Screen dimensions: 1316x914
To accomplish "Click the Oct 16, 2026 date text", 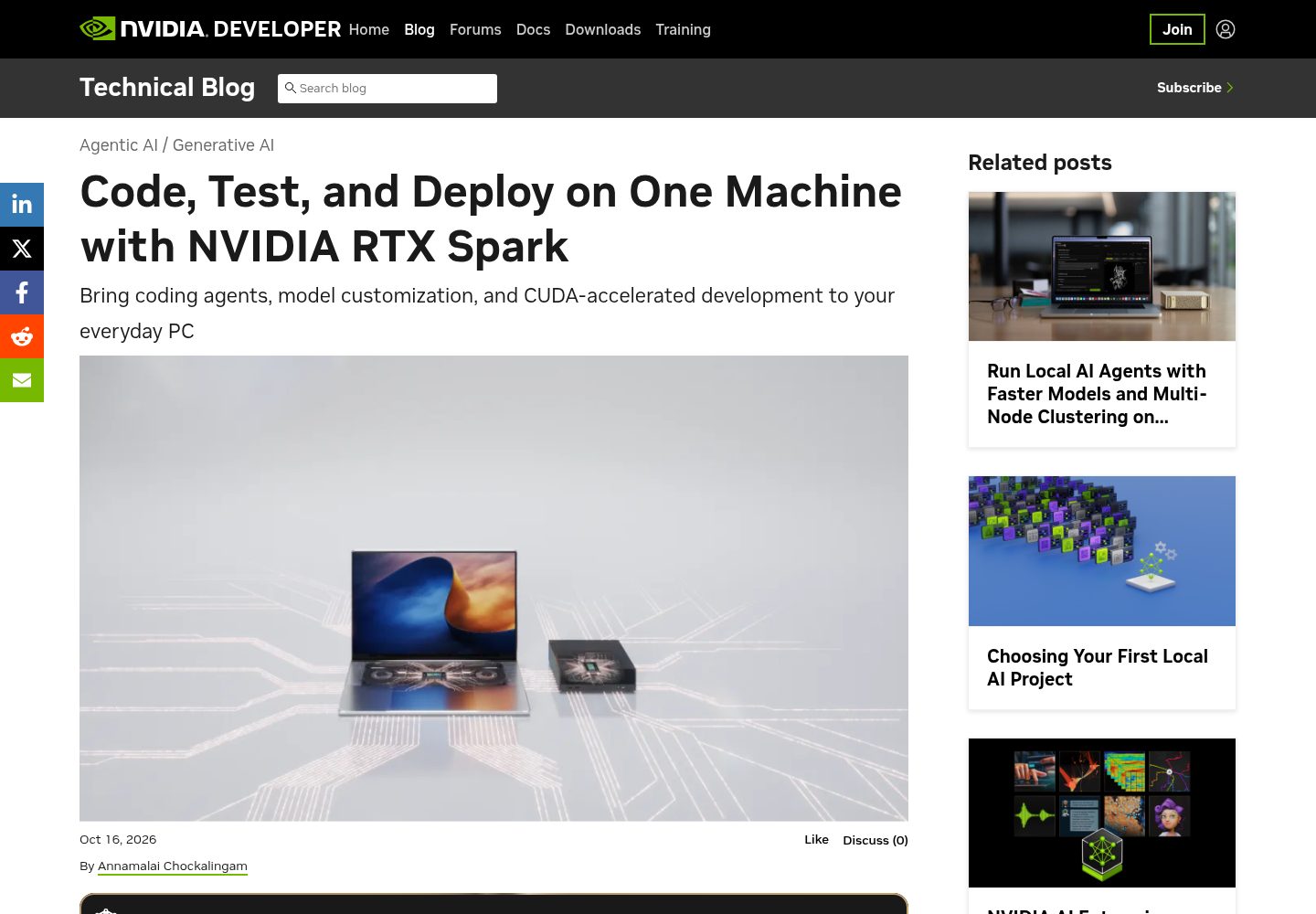I will tap(118, 839).
